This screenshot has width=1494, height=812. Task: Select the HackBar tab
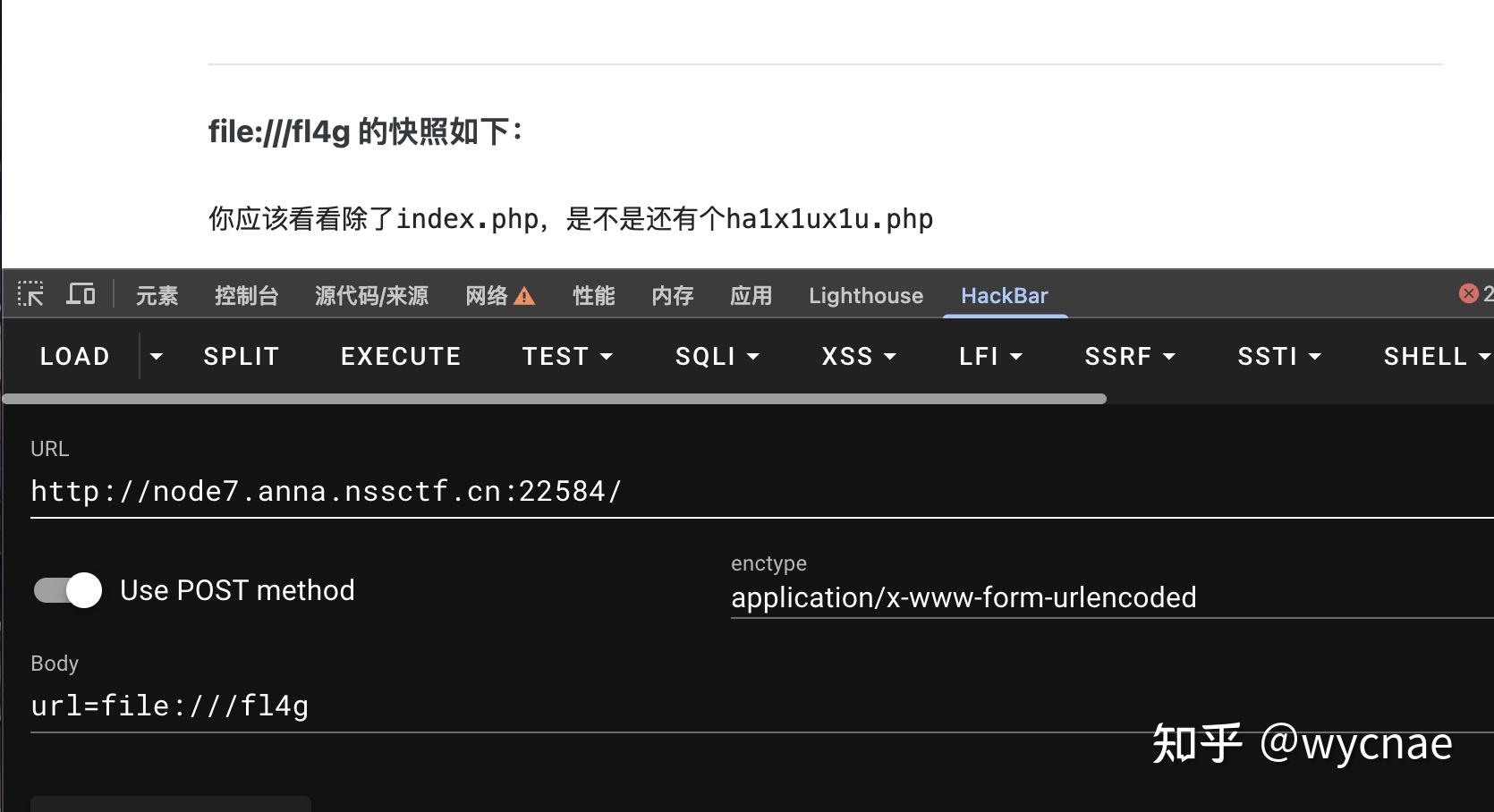coord(1004,296)
